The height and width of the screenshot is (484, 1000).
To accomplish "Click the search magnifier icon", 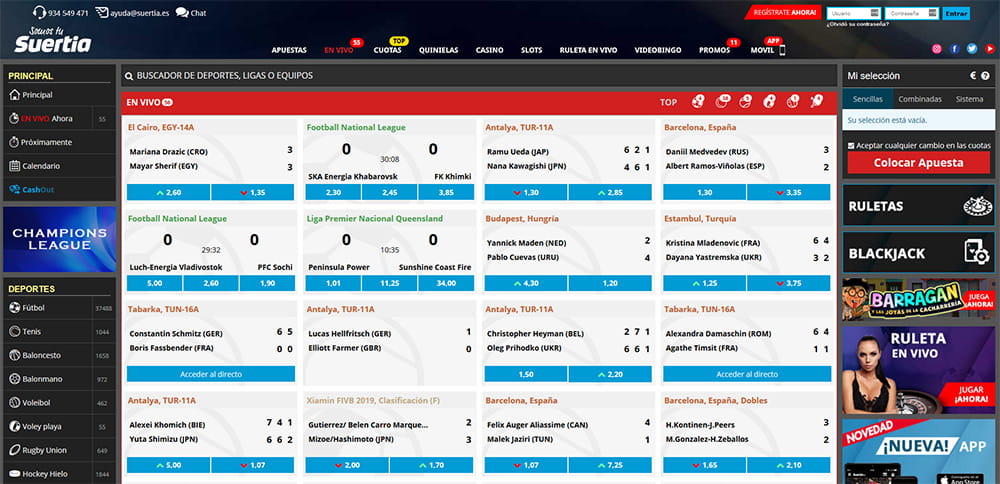I will pyautogui.click(x=129, y=76).
